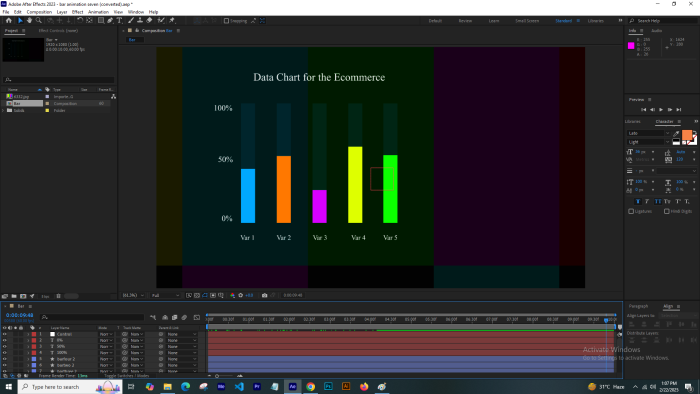This screenshot has width=700, height=394.
Task: Select the Horizontal Type tool
Action: point(120,21)
